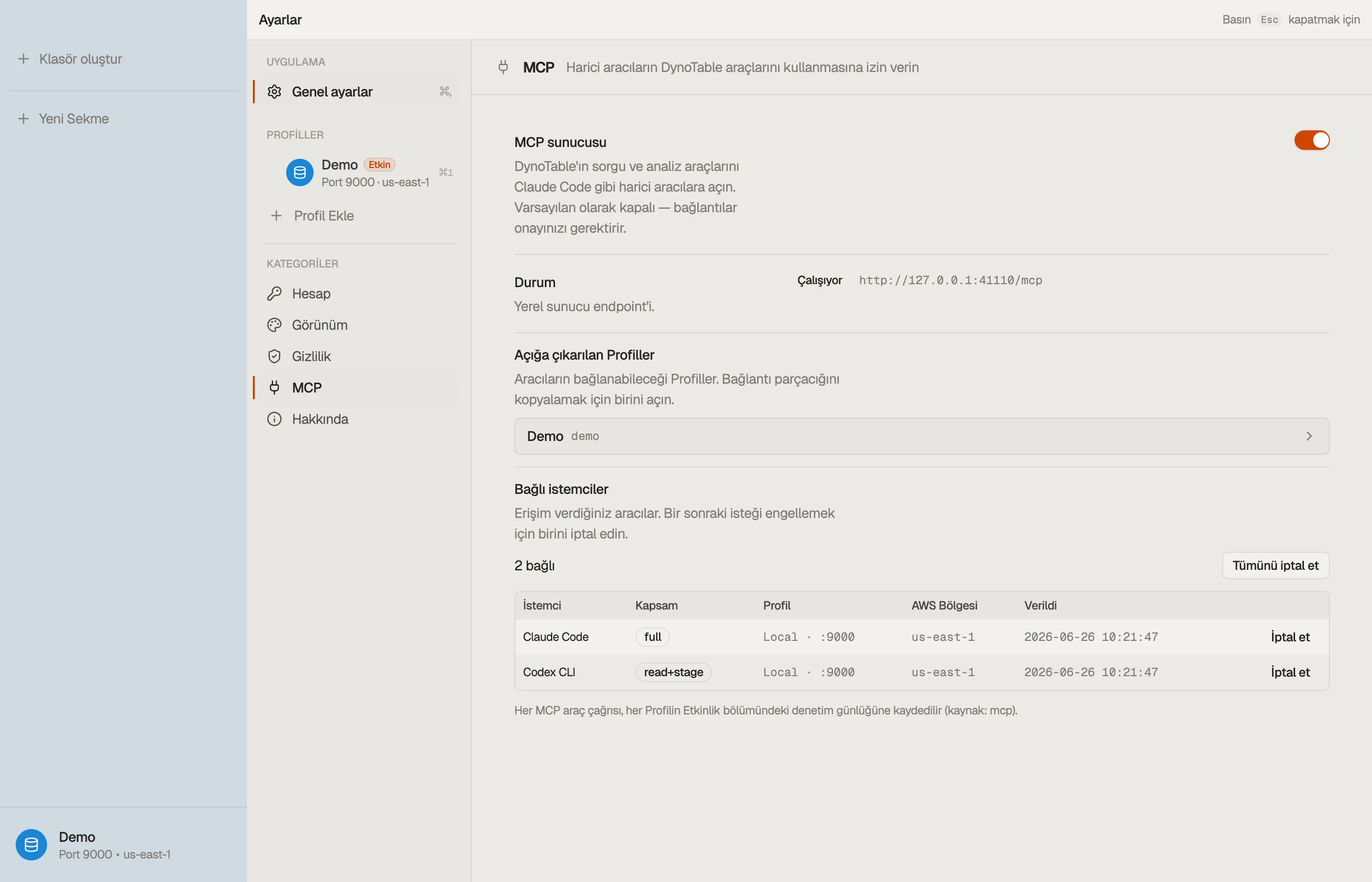Viewport: 1372px width, 882px height.
Task: Click Local :9000 in the Codex CLI row
Action: coord(808,672)
